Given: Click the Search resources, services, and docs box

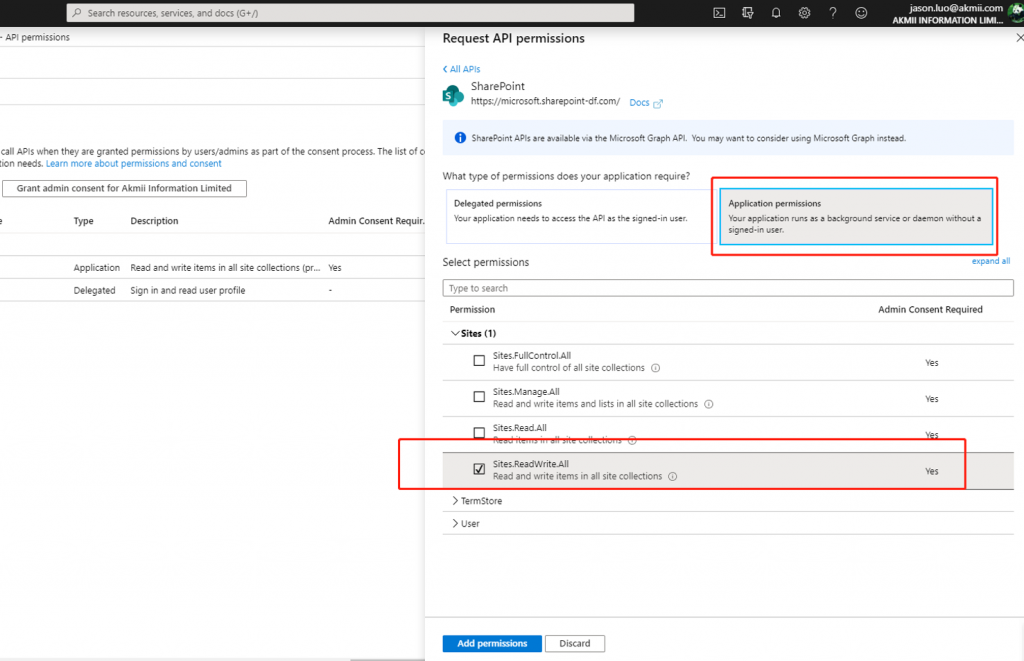Looking at the screenshot, I should [x=350, y=13].
